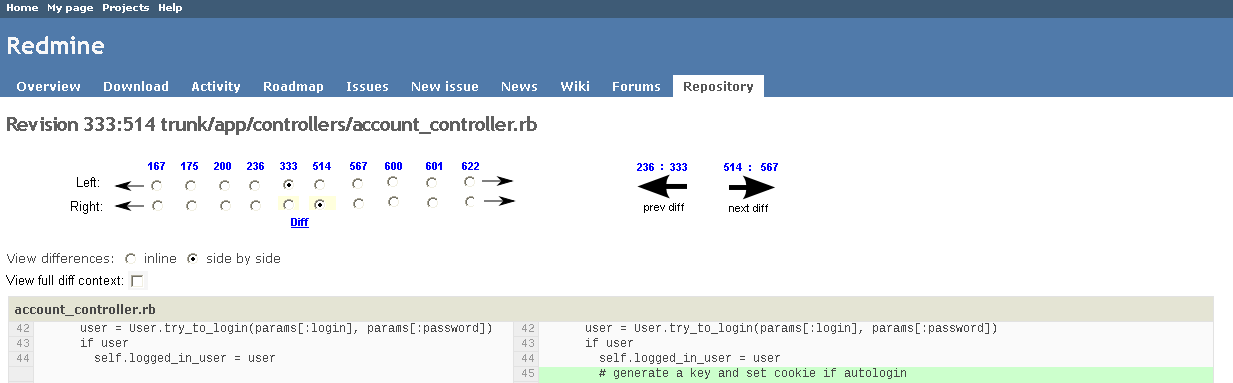Choose the inline view differences option

pyautogui.click(x=131, y=258)
